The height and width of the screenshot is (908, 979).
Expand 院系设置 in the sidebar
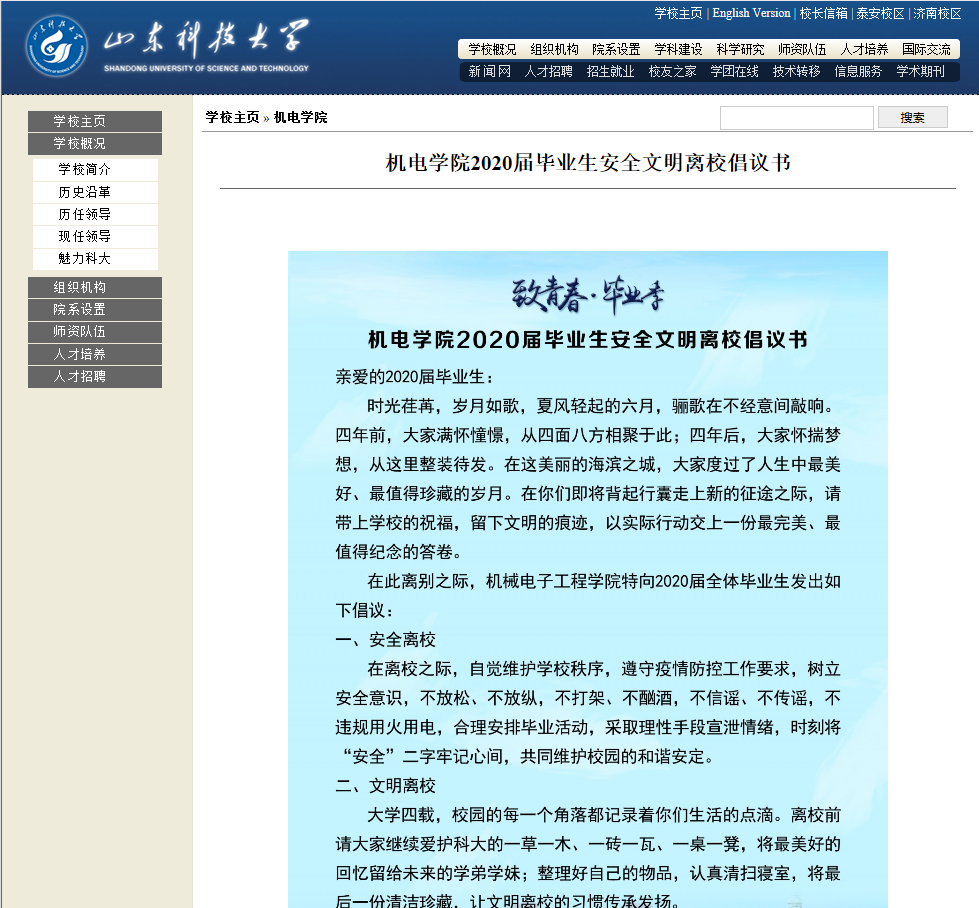coord(95,310)
